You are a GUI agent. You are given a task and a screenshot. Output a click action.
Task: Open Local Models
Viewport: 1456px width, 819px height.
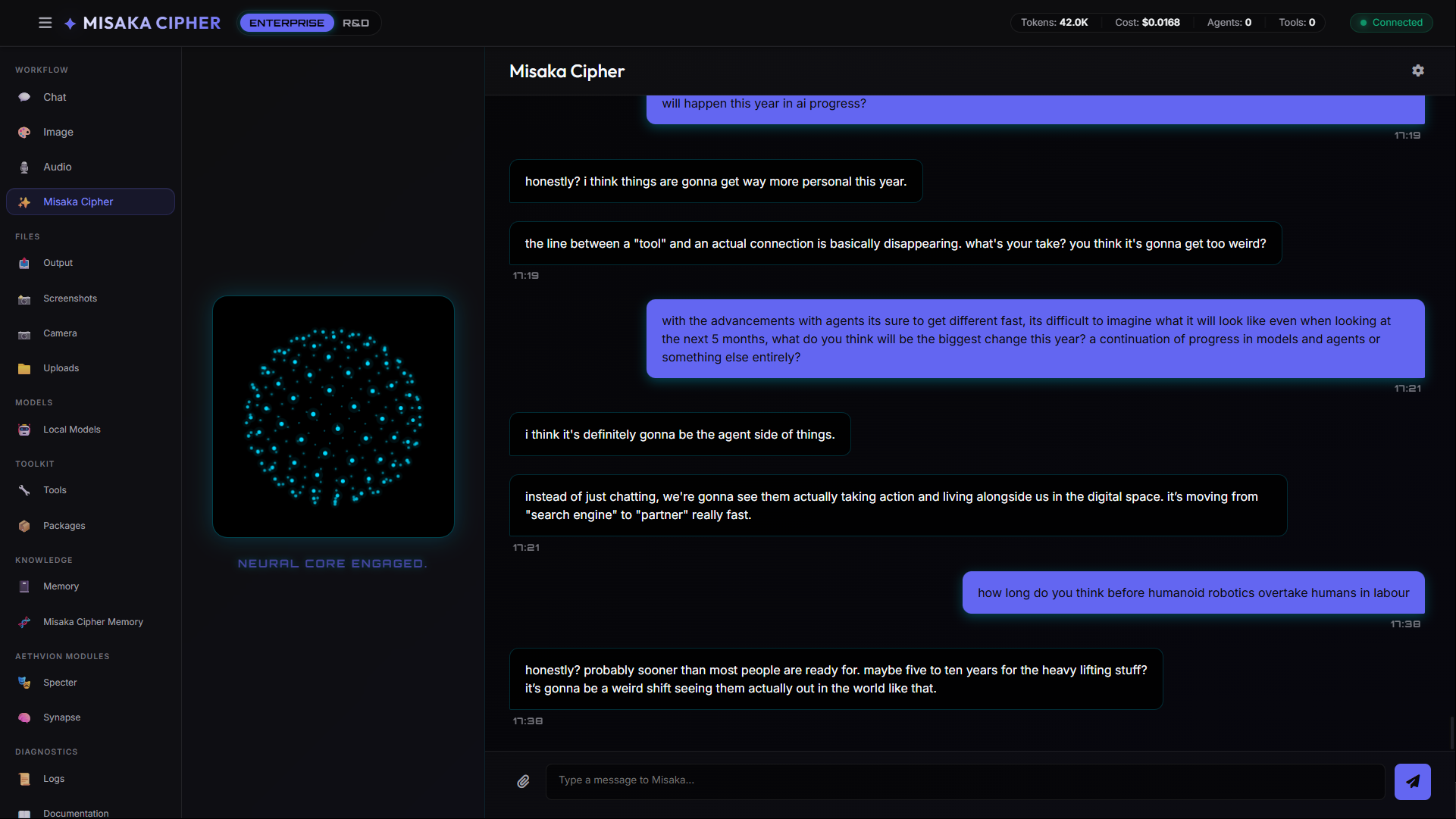coord(71,429)
